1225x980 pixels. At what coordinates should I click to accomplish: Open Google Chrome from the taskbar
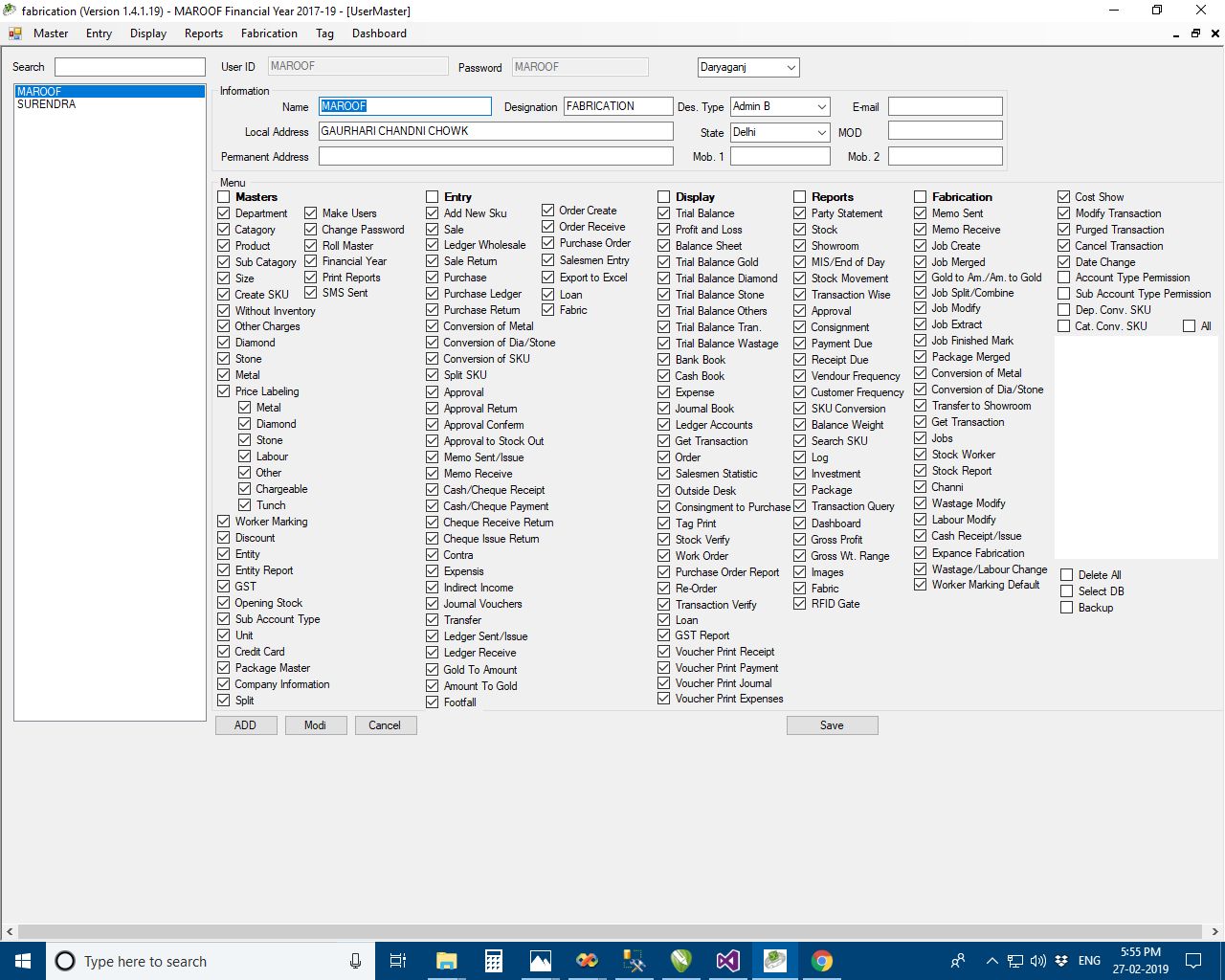pos(822,961)
